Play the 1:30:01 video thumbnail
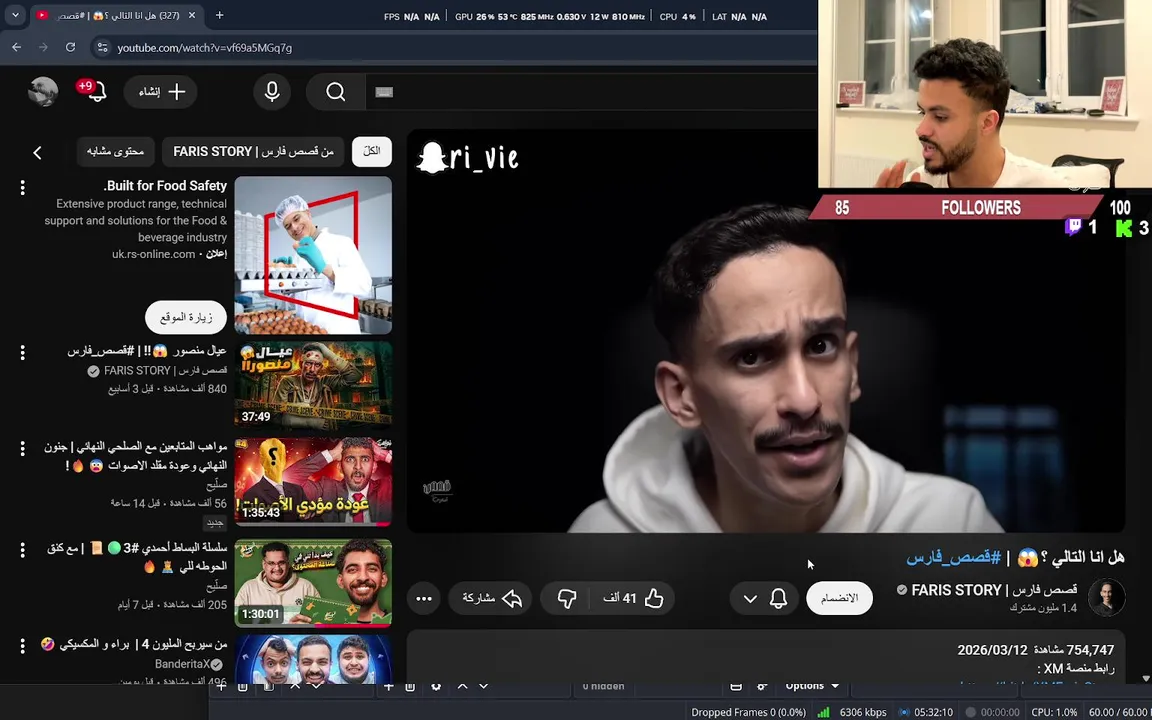Image resolution: width=1152 pixels, height=720 pixels. click(x=313, y=583)
